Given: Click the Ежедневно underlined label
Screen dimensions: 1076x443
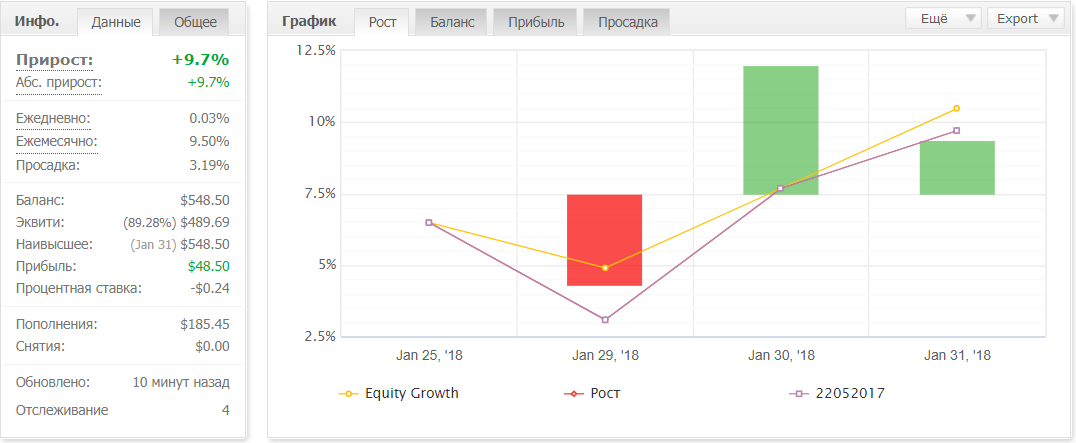Looking at the screenshot, I should pyautogui.click(x=53, y=119).
